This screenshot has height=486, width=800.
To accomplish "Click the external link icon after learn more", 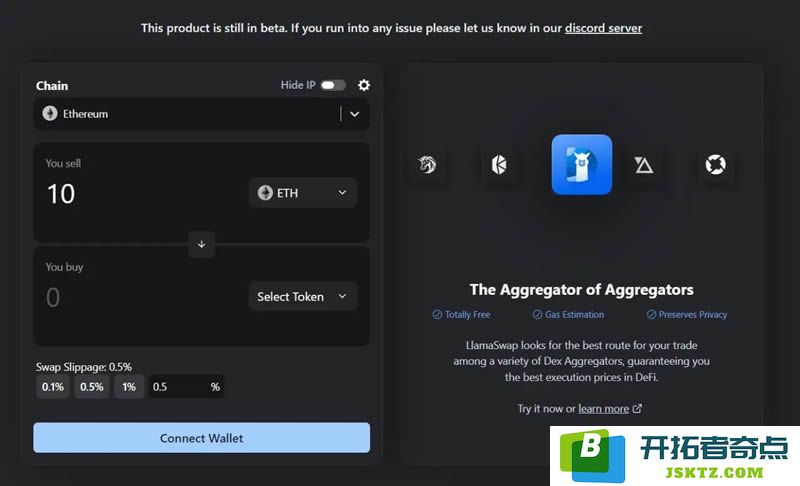I will coord(637,408).
